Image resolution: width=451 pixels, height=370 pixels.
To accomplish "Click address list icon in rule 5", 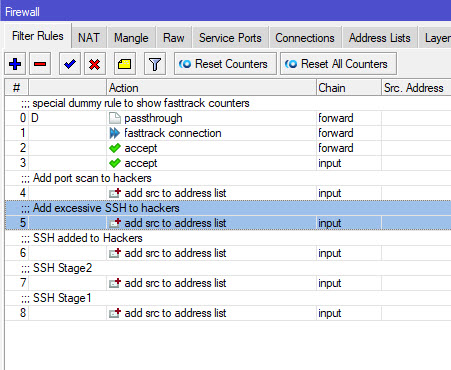I will pyautogui.click(x=115, y=223).
